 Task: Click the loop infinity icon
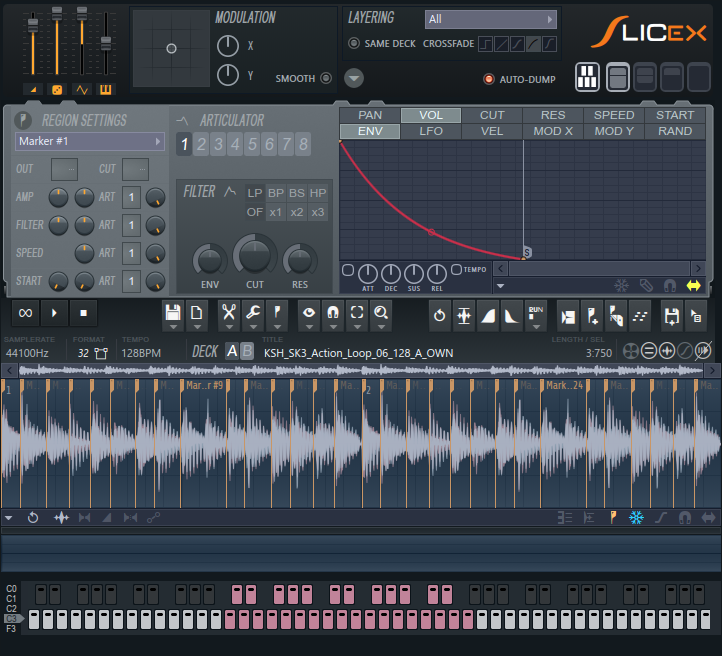point(26,313)
